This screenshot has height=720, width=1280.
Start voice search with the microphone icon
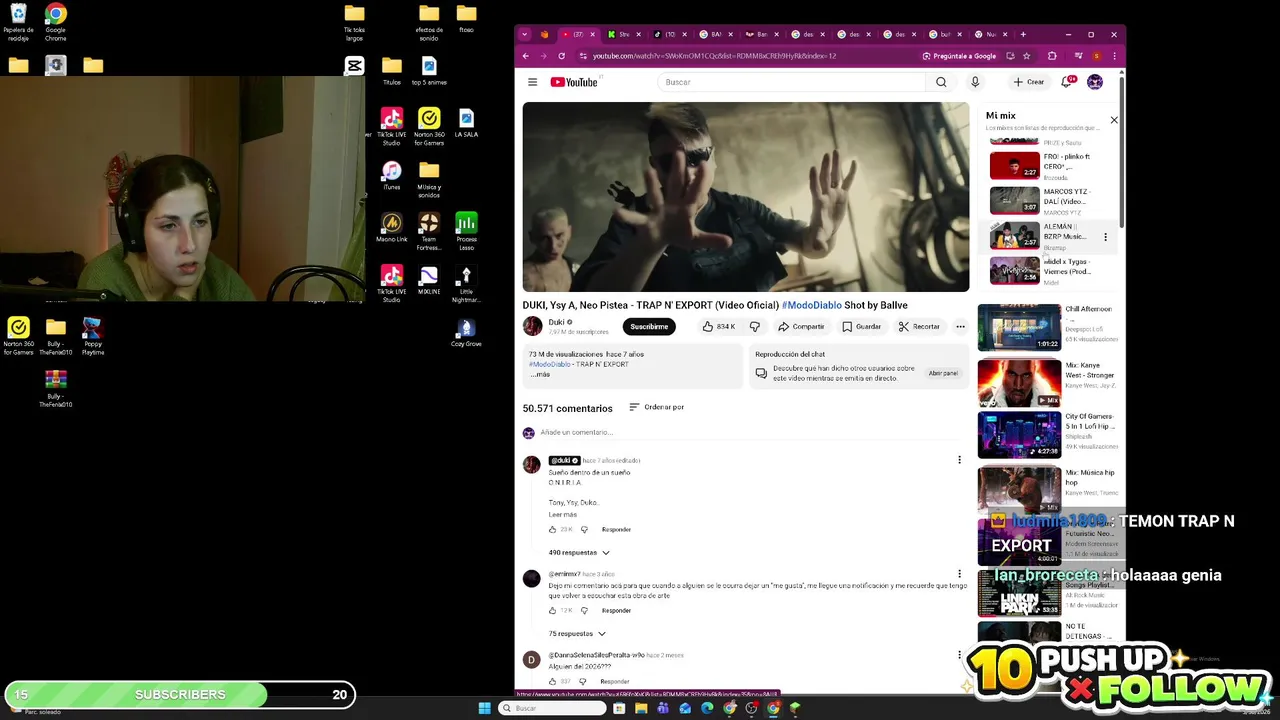975,82
